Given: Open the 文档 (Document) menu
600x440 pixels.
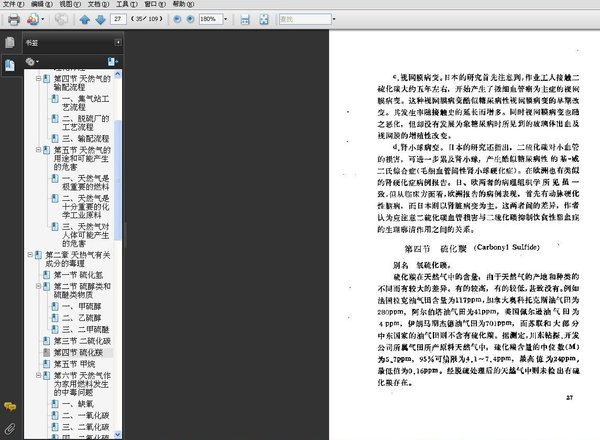Looking at the screenshot, I should click(98, 4).
